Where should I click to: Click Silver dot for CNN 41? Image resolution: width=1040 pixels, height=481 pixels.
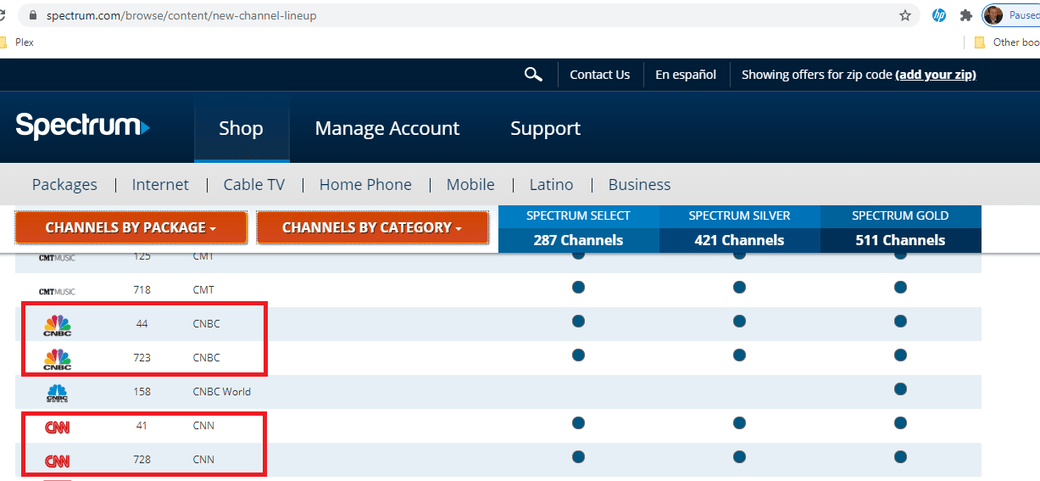pos(740,422)
